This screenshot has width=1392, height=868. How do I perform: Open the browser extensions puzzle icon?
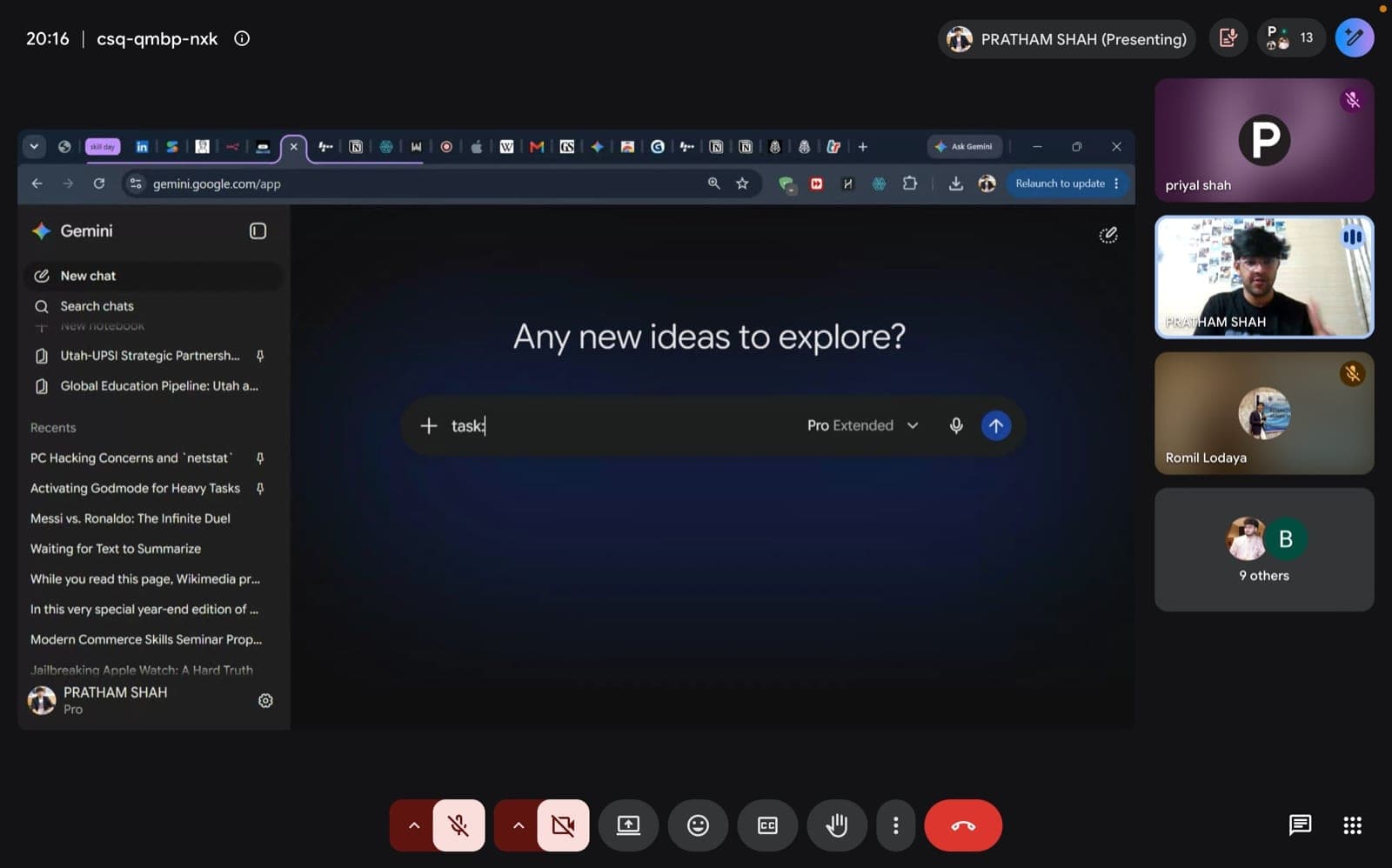click(910, 184)
